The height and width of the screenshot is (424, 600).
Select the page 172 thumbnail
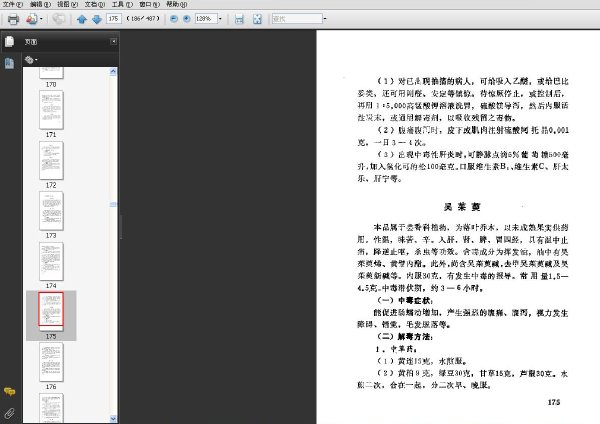click(51, 161)
